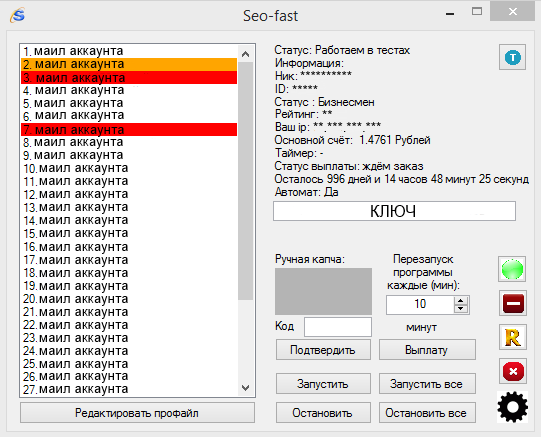This screenshot has width=541, height=437.
Task: Select list row 12. маил аккаунта
Action: pos(129,194)
